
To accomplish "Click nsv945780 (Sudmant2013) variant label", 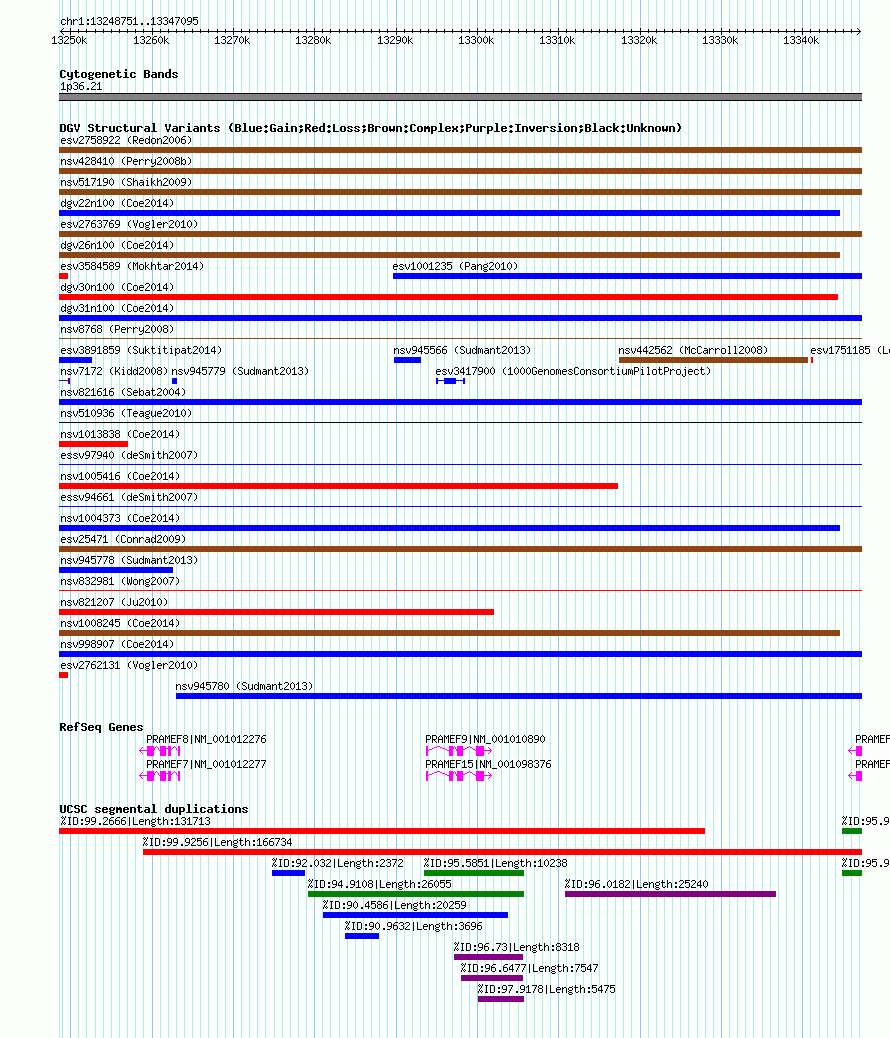I will [244, 686].
